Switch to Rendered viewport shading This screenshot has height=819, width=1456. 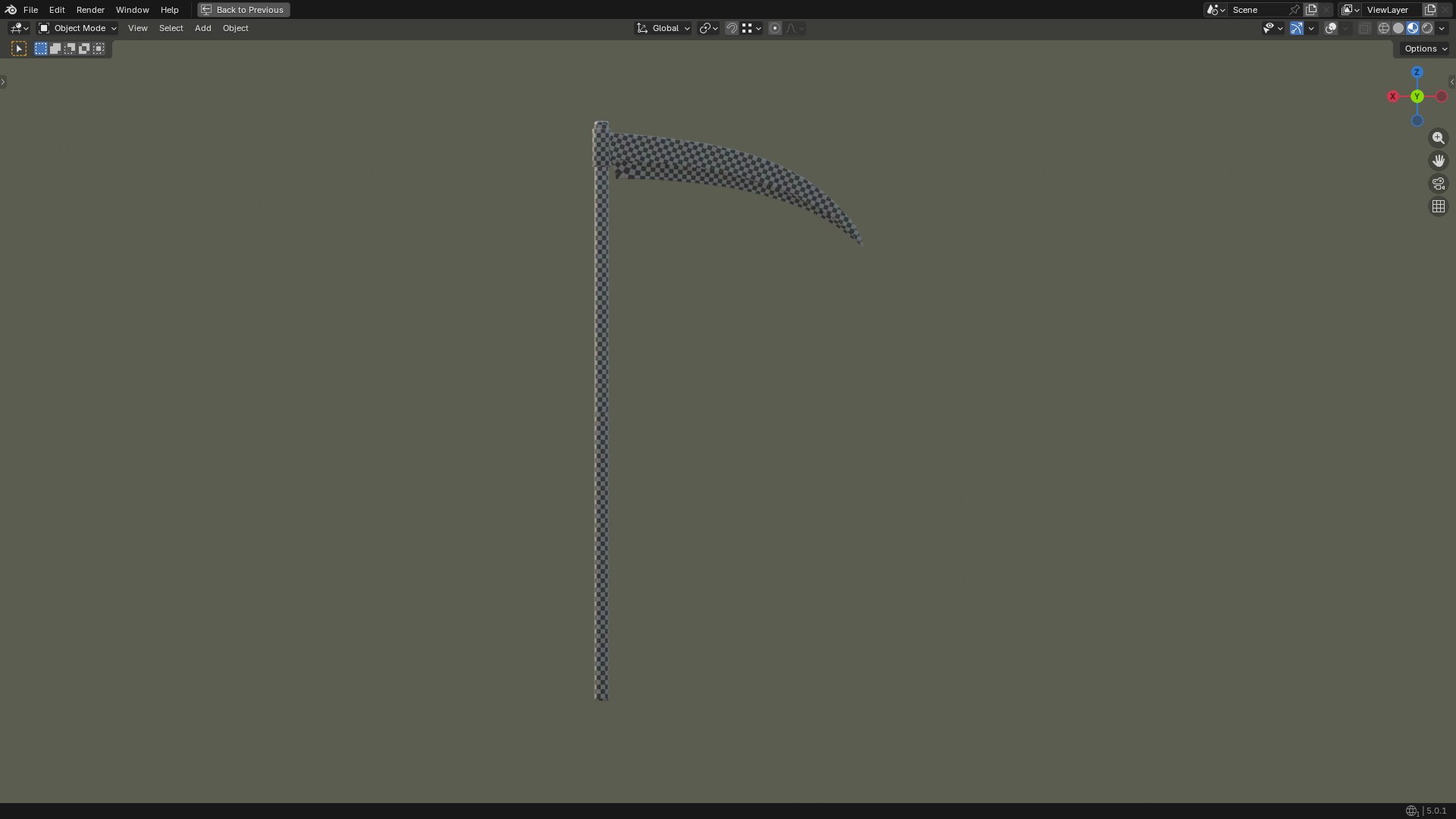click(1427, 28)
